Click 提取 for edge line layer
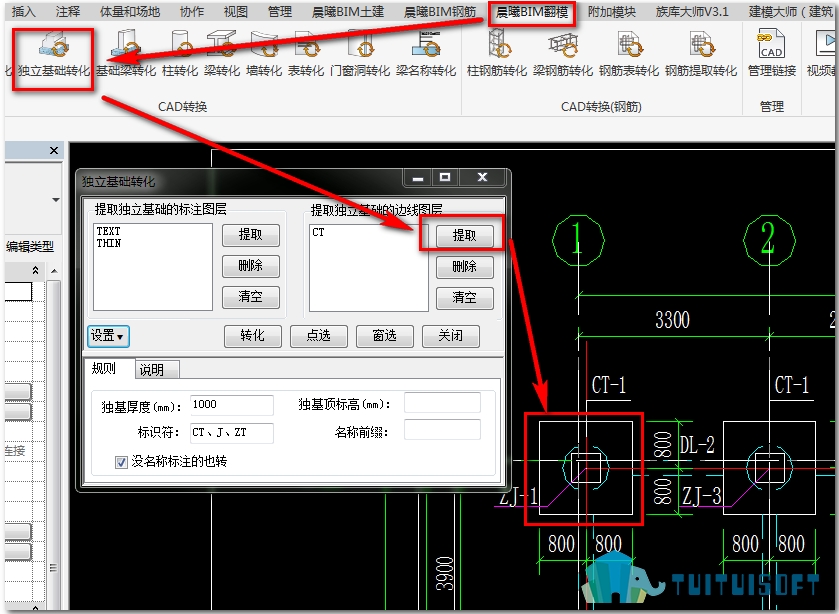Image resolution: width=839 pixels, height=614 pixels. [464, 236]
